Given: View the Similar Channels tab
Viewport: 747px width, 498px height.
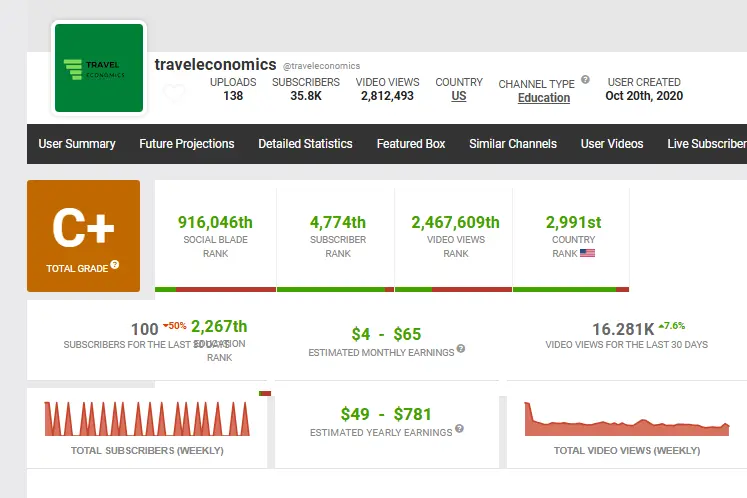Looking at the screenshot, I should tap(513, 144).
